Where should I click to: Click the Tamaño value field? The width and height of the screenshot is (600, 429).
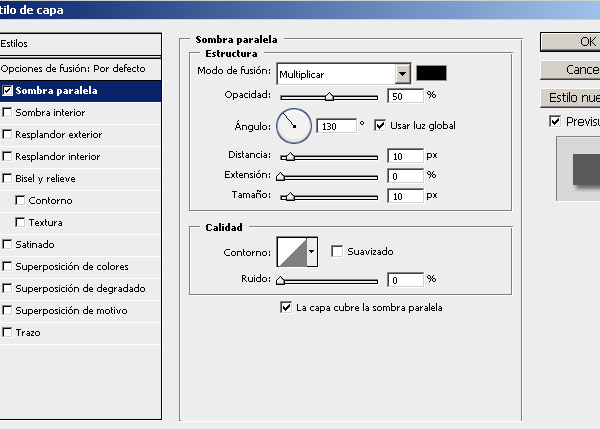pos(406,196)
